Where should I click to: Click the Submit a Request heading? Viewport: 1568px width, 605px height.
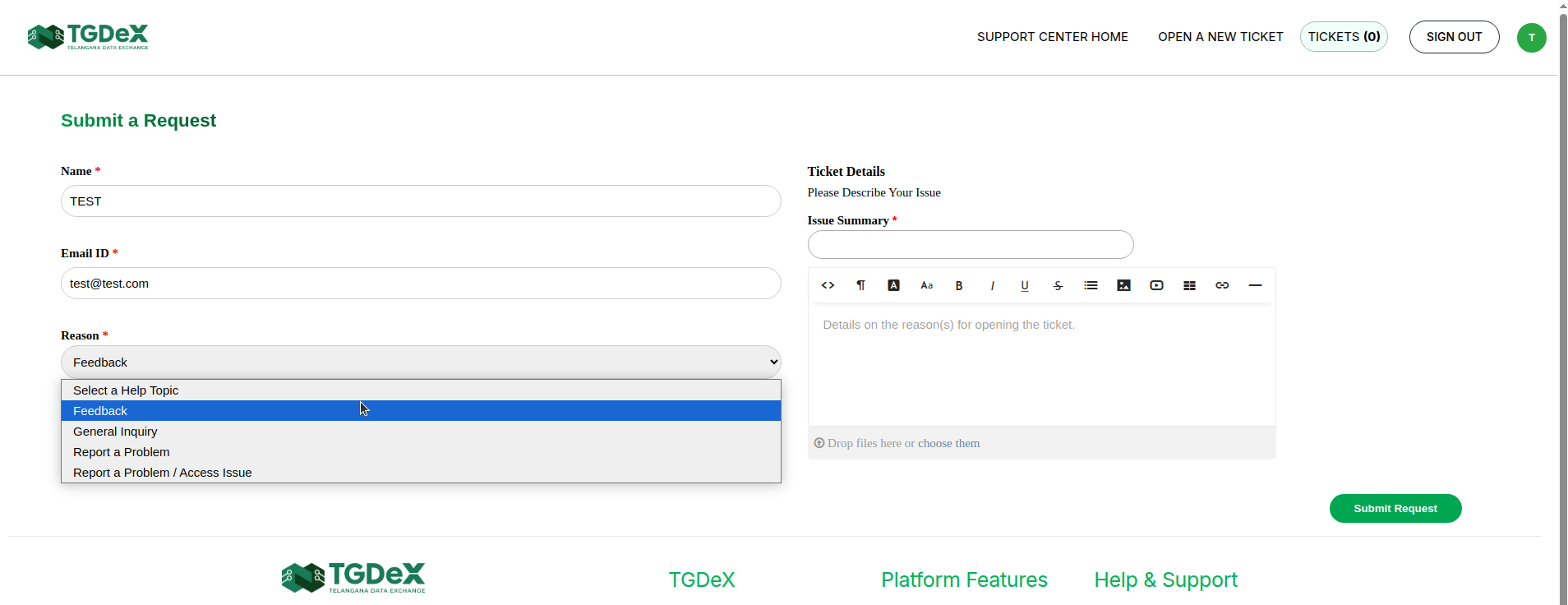click(x=138, y=120)
